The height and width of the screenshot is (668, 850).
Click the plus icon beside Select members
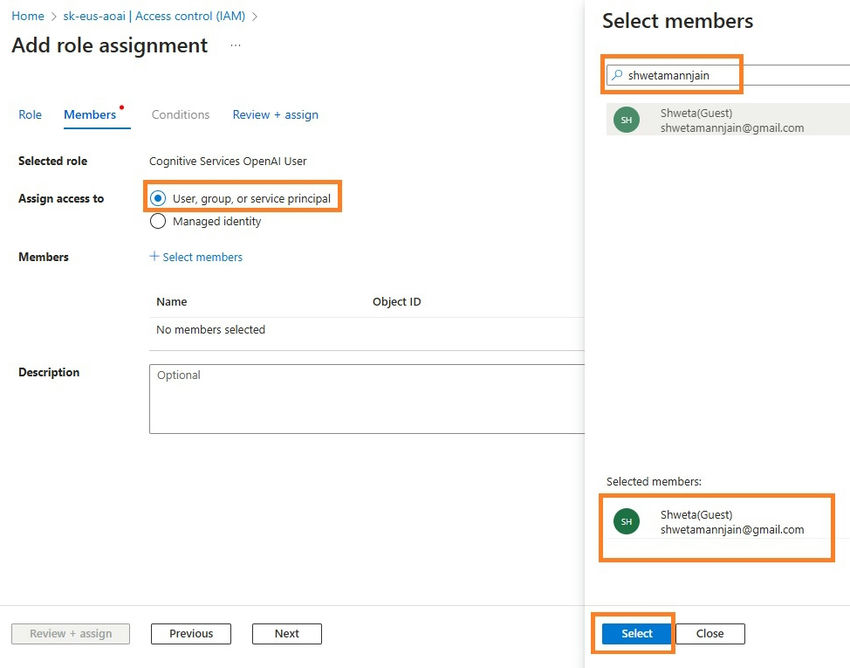coord(154,257)
